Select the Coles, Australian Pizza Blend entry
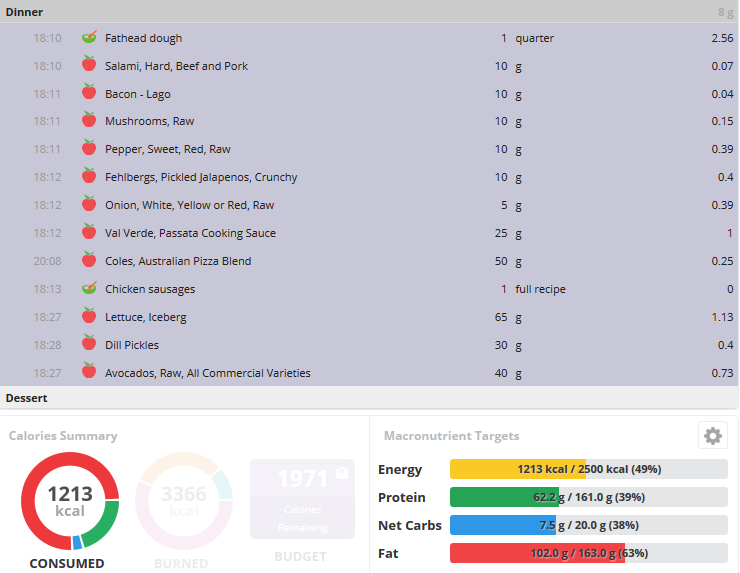Screen dimensions: 740x573 (369, 261)
